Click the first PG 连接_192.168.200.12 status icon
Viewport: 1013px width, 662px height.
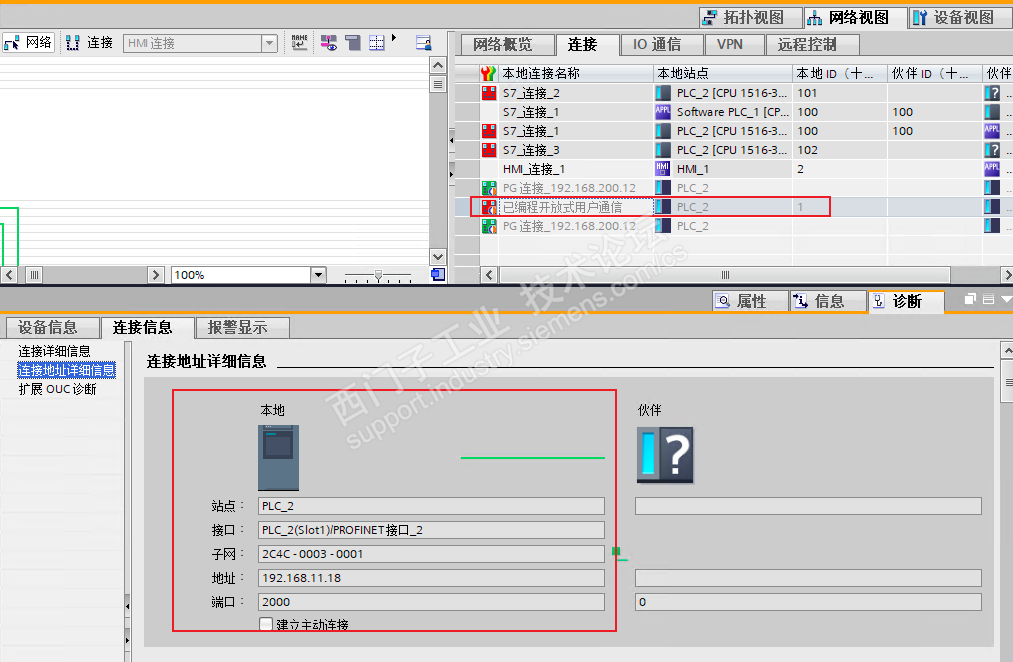click(x=489, y=188)
